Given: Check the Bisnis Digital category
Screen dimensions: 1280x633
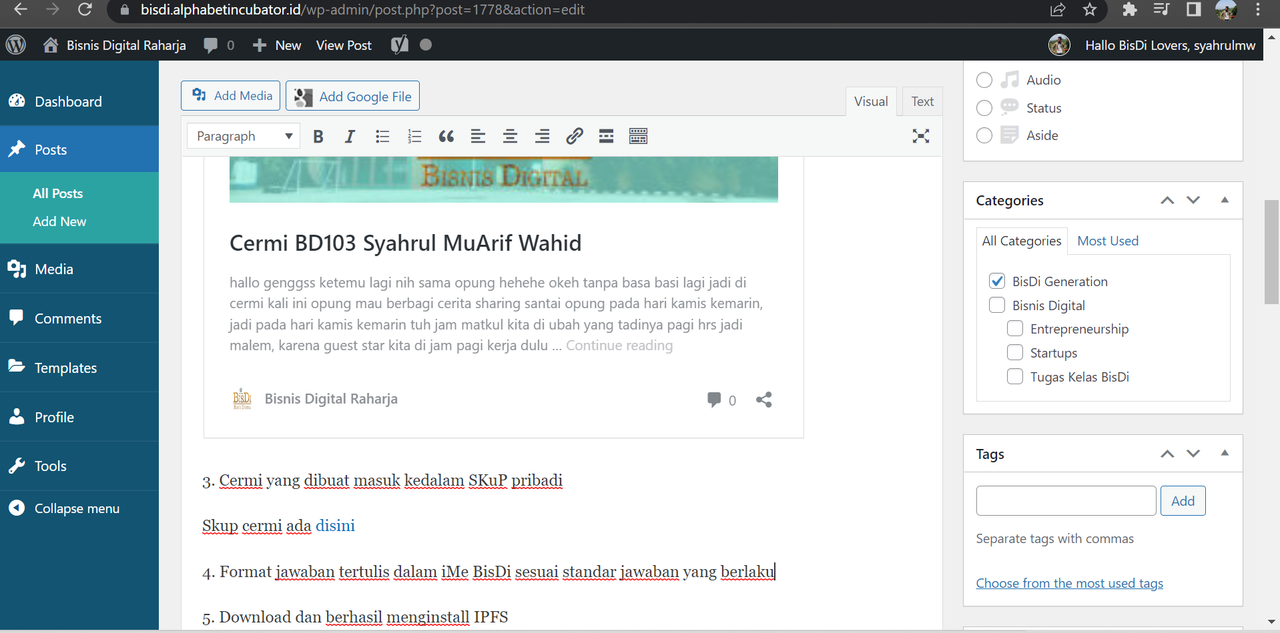Looking at the screenshot, I should (997, 305).
